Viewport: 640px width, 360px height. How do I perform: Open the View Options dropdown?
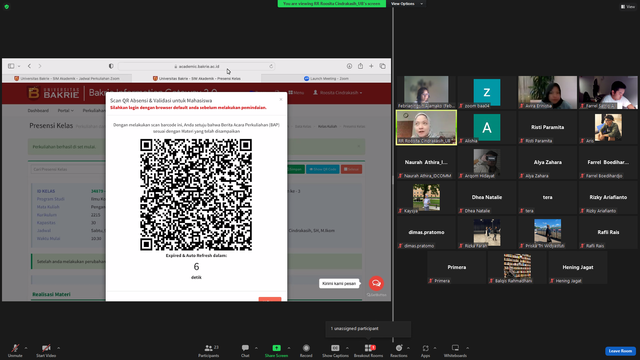(x=407, y=4)
